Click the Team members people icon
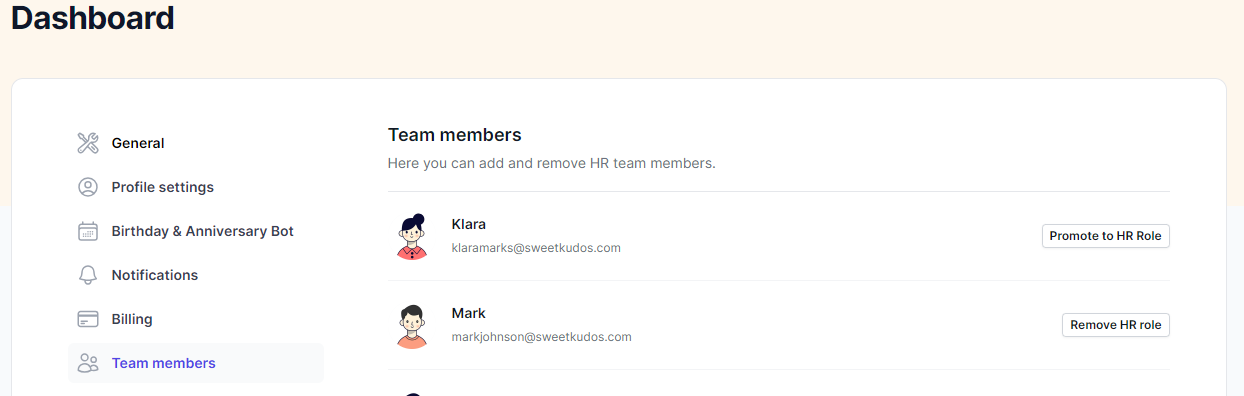This screenshot has width=1244, height=396. tap(88, 363)
